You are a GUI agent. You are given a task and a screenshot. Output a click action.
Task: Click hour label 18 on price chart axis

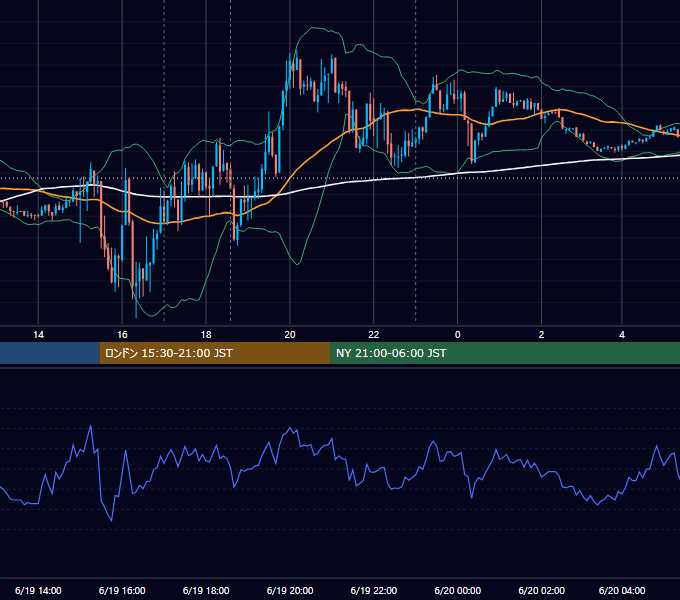206,335
